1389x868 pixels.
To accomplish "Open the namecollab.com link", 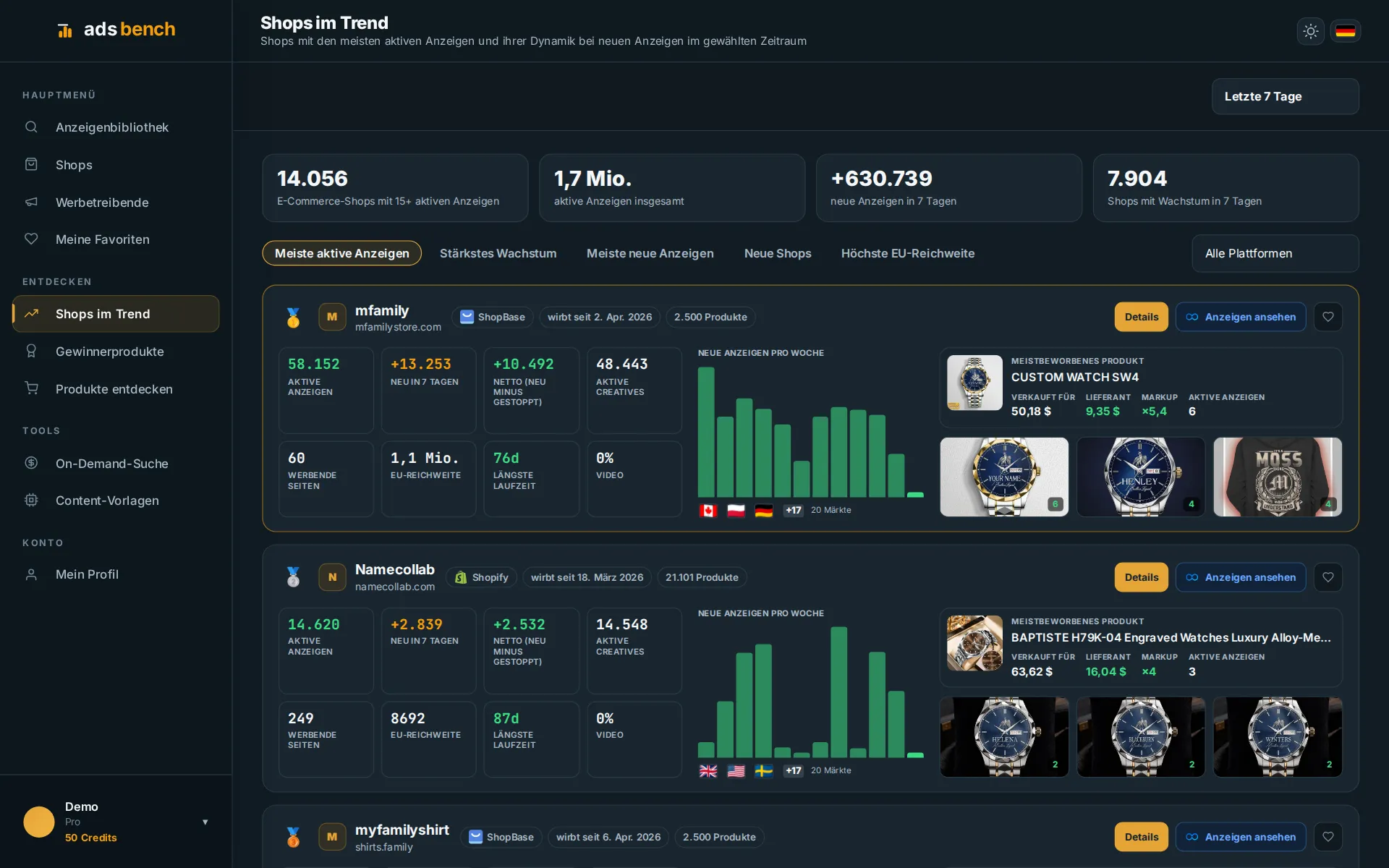I will (395, 587).
